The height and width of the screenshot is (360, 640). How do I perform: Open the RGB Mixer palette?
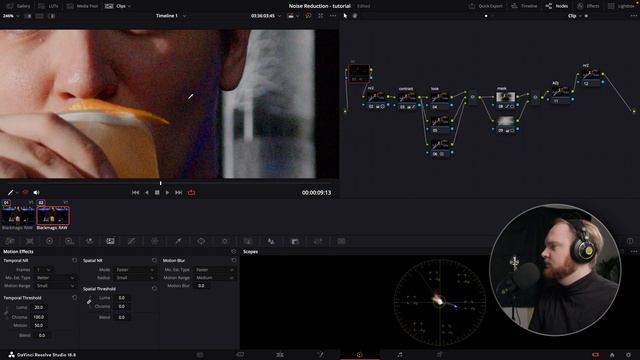[x=89, y=241]
